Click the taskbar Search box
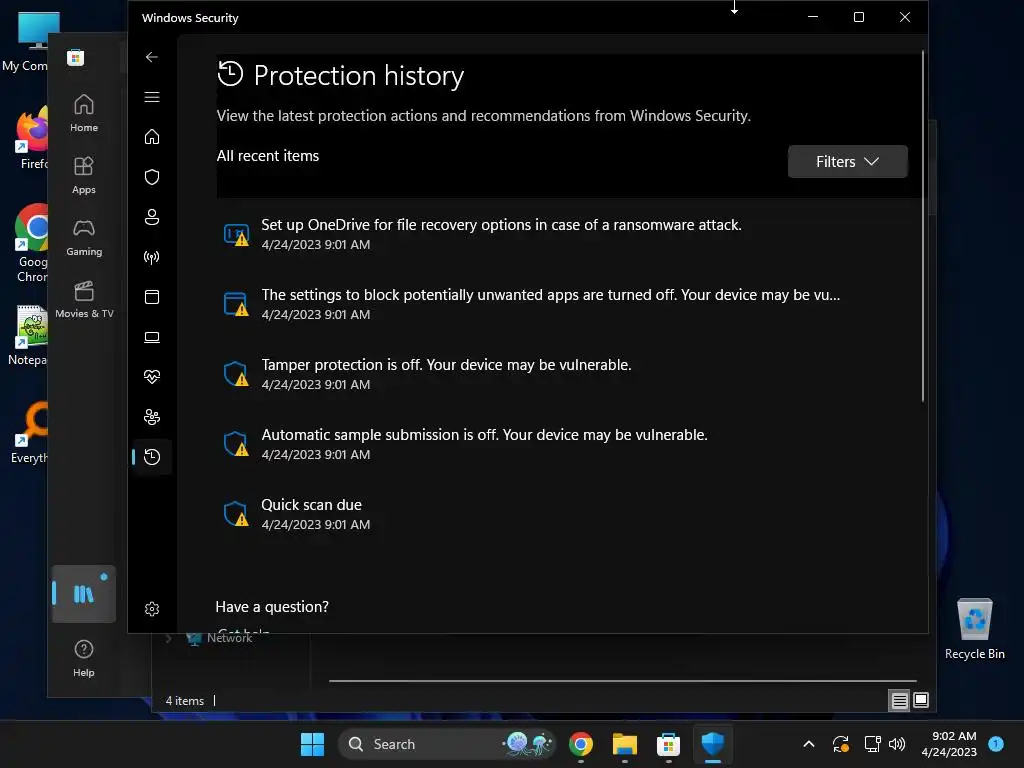This screenshot has height=768, width=1024. pyautogui.click(x=447, y=744)
